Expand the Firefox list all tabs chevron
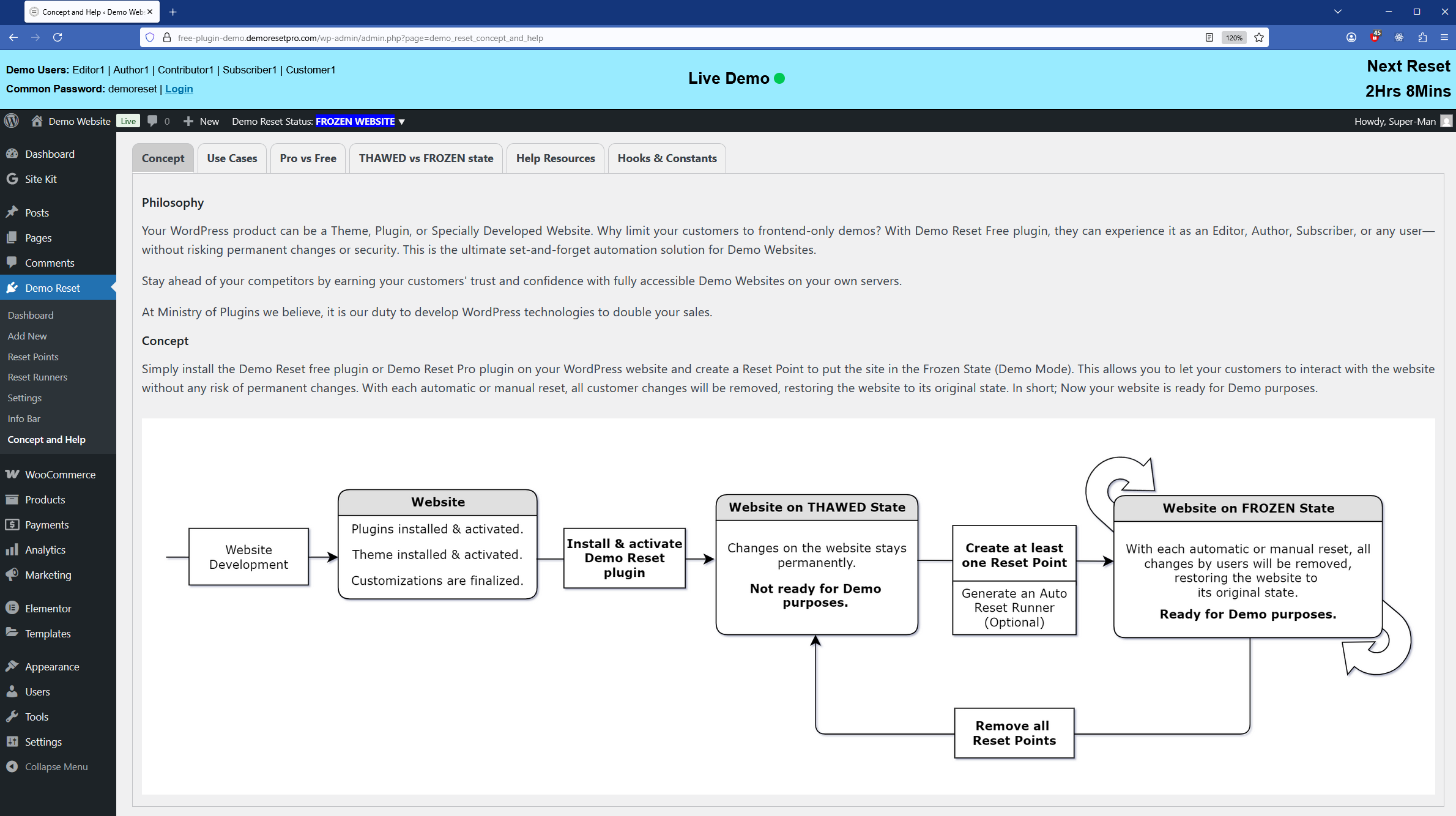Screen dimensions: 1456x816 click(1338, 12)
